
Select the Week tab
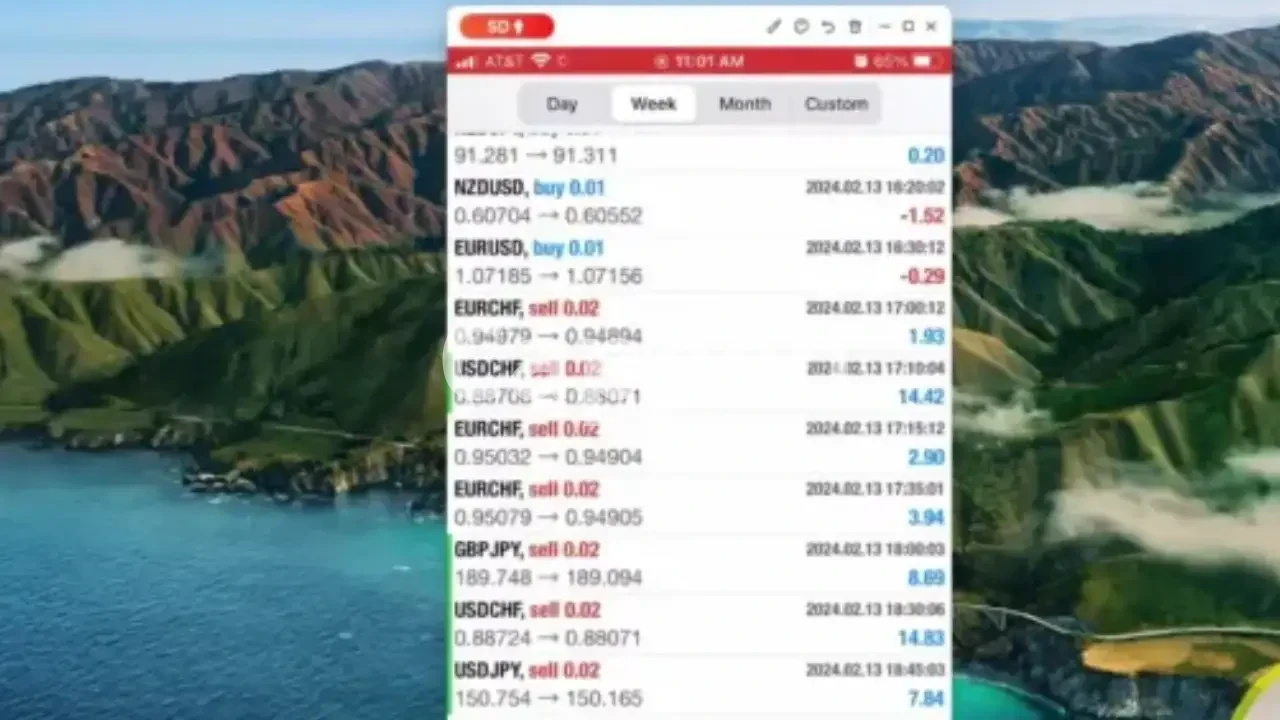pos(653,104)
